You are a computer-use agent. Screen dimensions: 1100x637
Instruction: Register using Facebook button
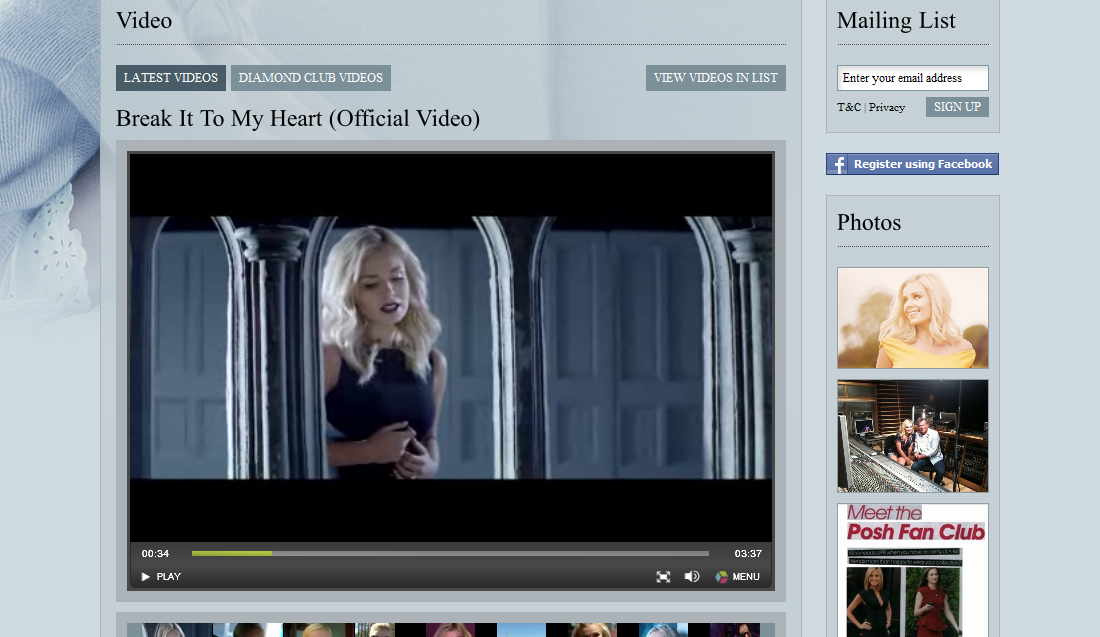click(x=912, y=164)
